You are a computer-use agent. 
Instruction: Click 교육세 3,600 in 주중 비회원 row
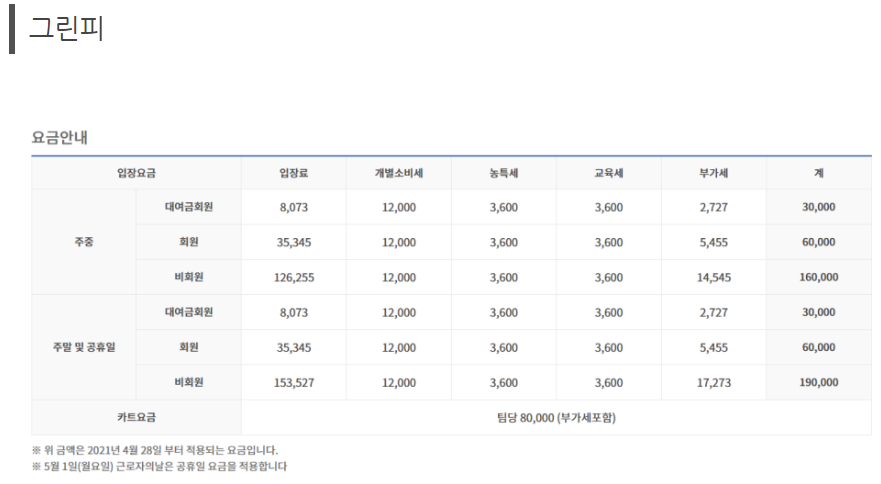[x=609, y=277]
